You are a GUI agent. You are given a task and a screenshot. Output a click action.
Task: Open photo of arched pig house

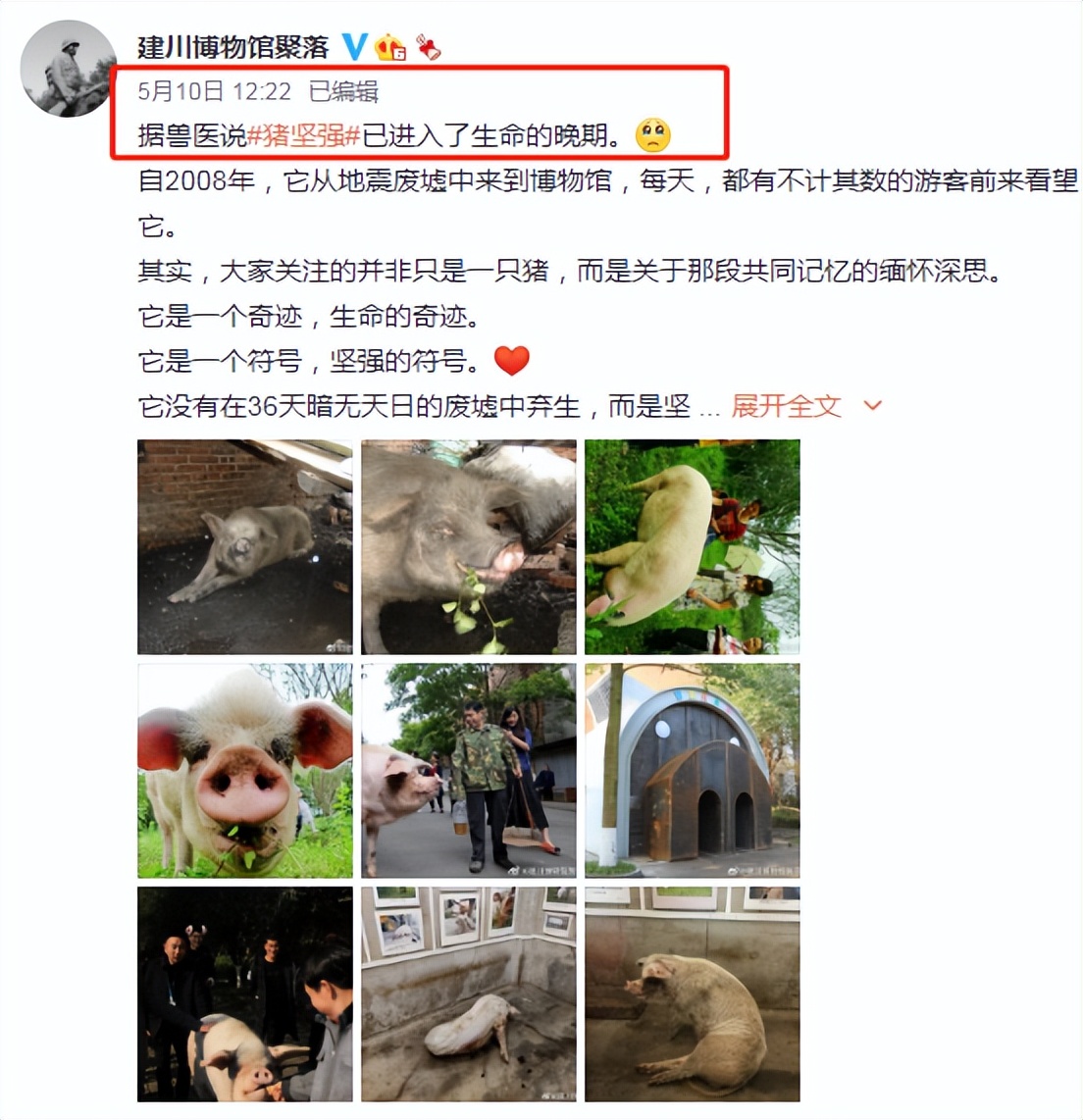693,771
